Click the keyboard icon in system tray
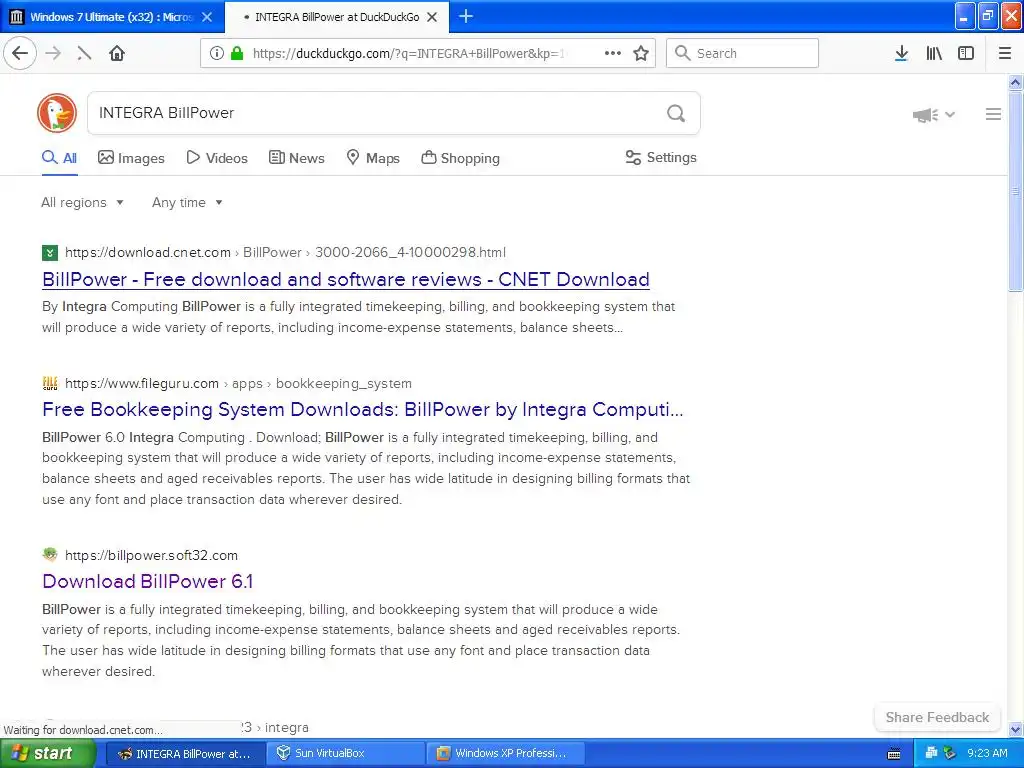Image resolution: width=1024 pixels, height=768 pixels. pos(894,754)
